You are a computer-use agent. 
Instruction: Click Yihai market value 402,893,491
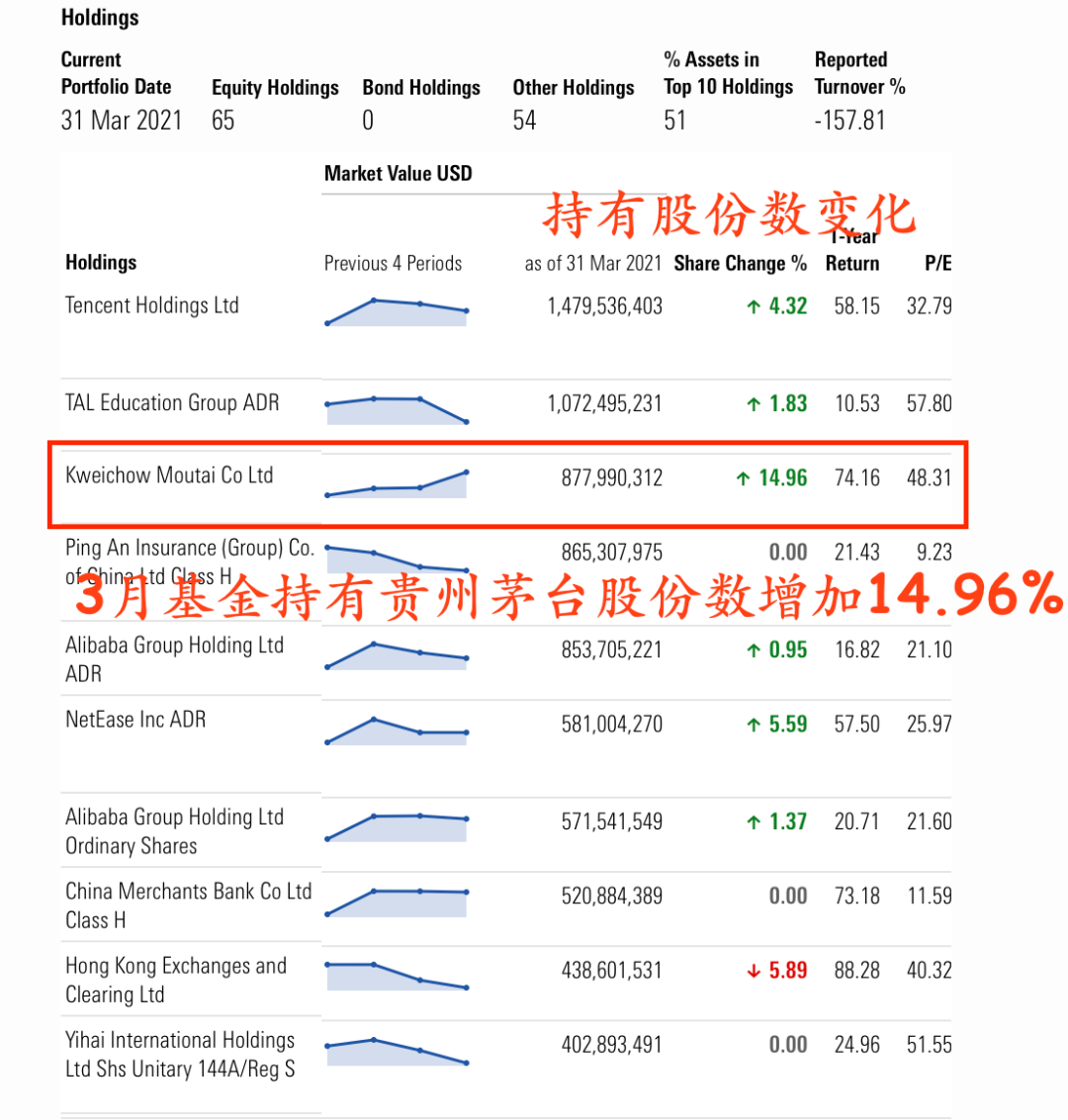tap(611, 1045)
